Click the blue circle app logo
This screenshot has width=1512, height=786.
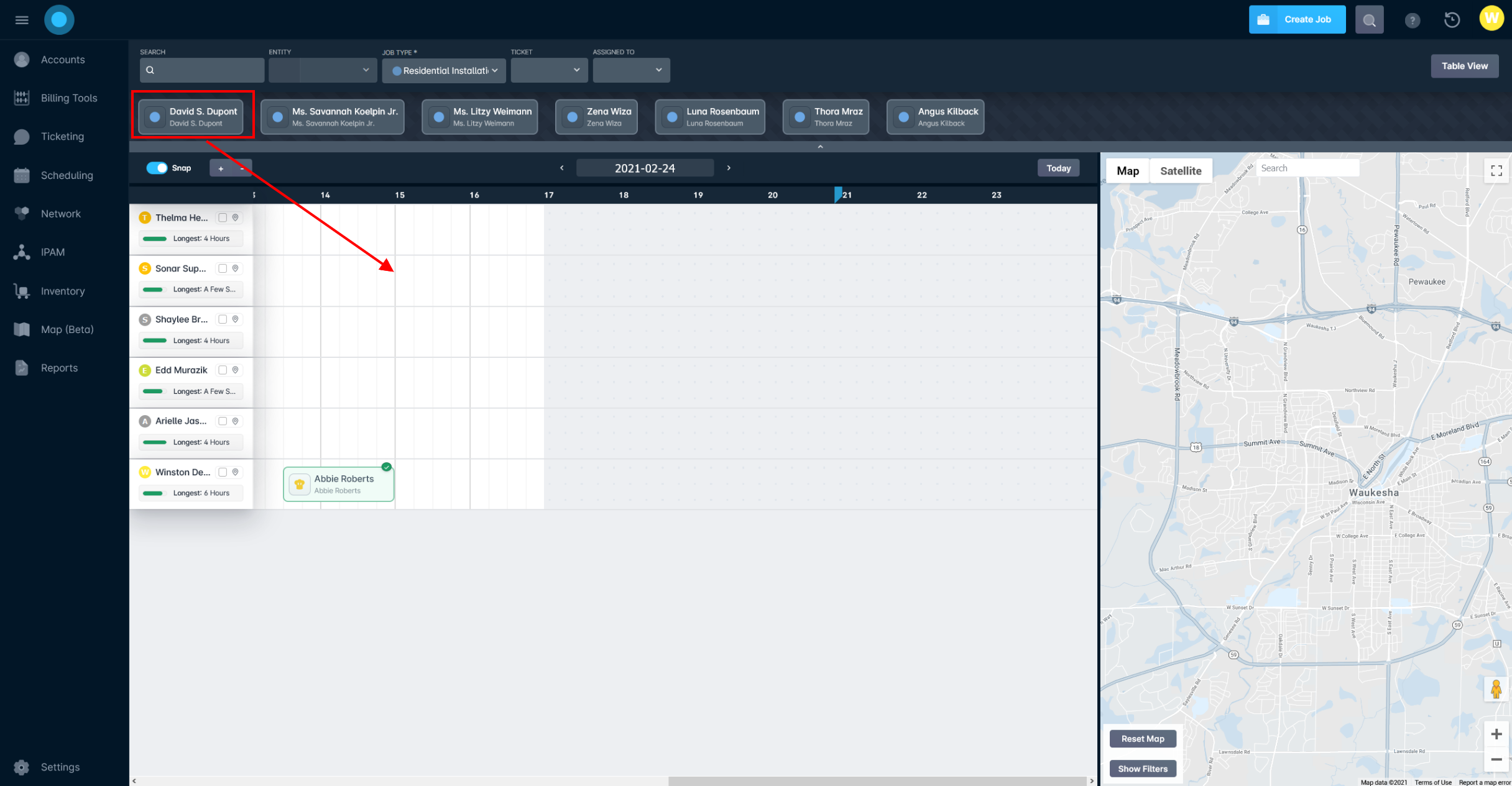coord(59,20)
